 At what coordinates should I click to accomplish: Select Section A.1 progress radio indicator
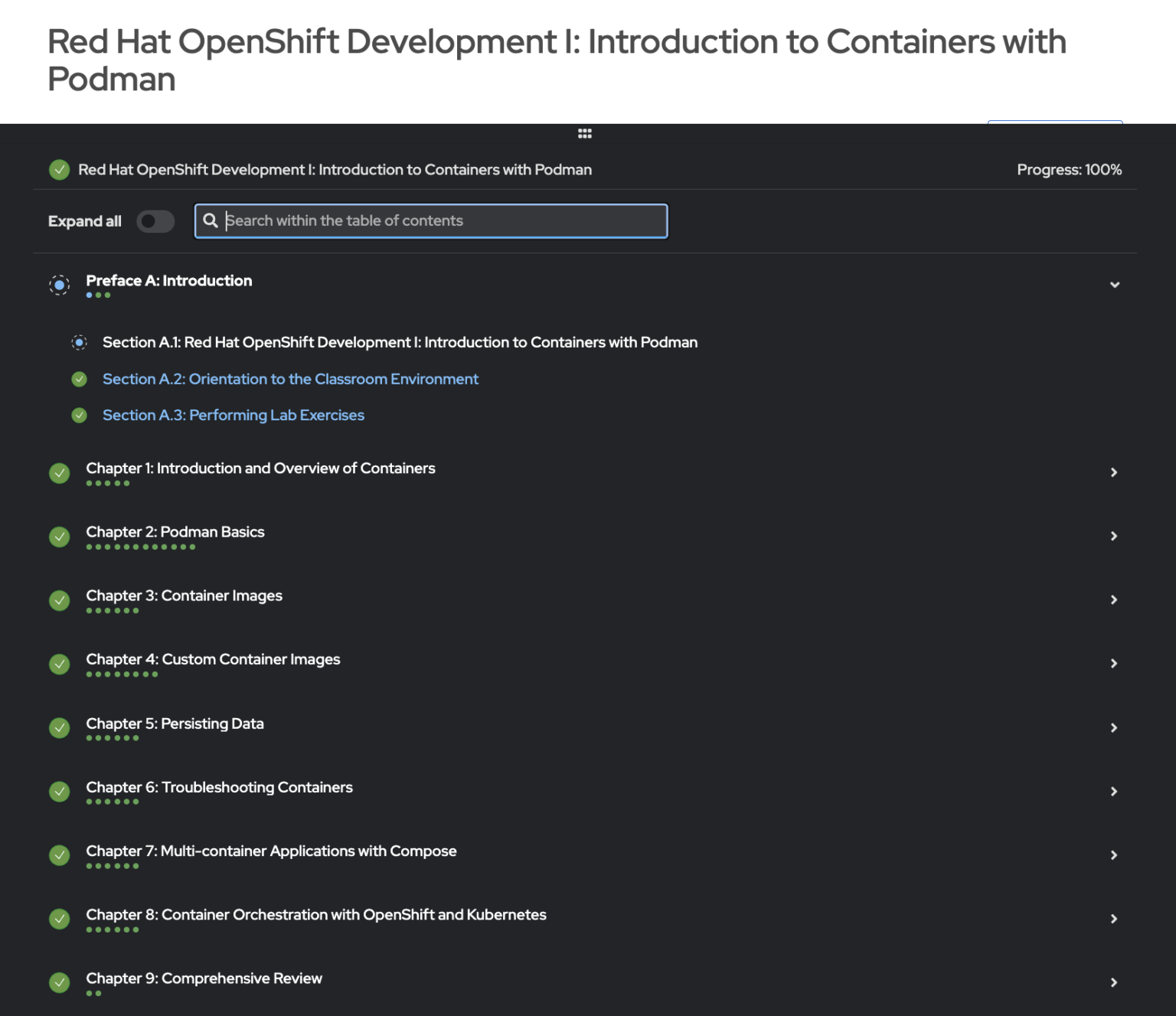[79, 342]
